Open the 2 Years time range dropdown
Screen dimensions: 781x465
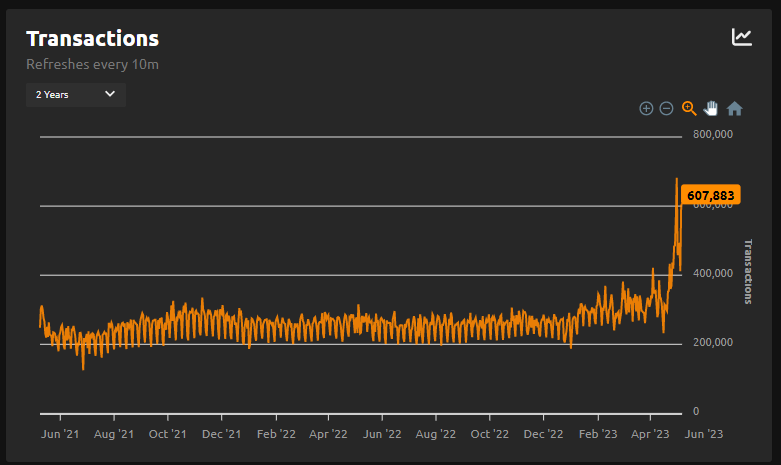click(76, 95)
